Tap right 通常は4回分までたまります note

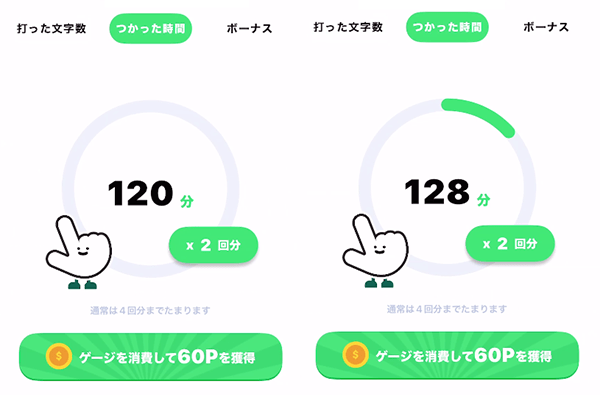coord(447,309)
